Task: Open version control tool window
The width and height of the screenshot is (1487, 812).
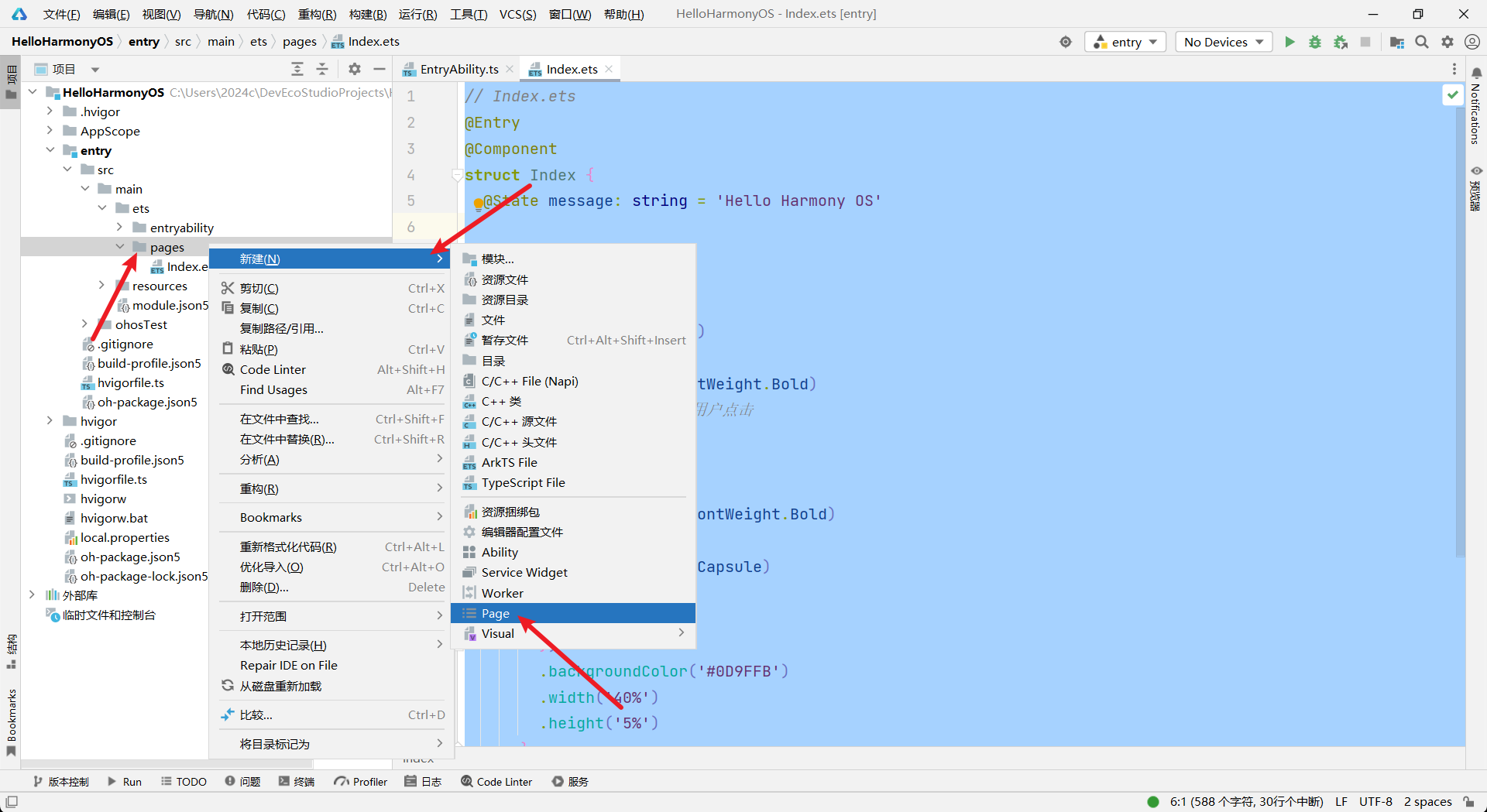Action: pyautogui.click(x=61, y=782)
